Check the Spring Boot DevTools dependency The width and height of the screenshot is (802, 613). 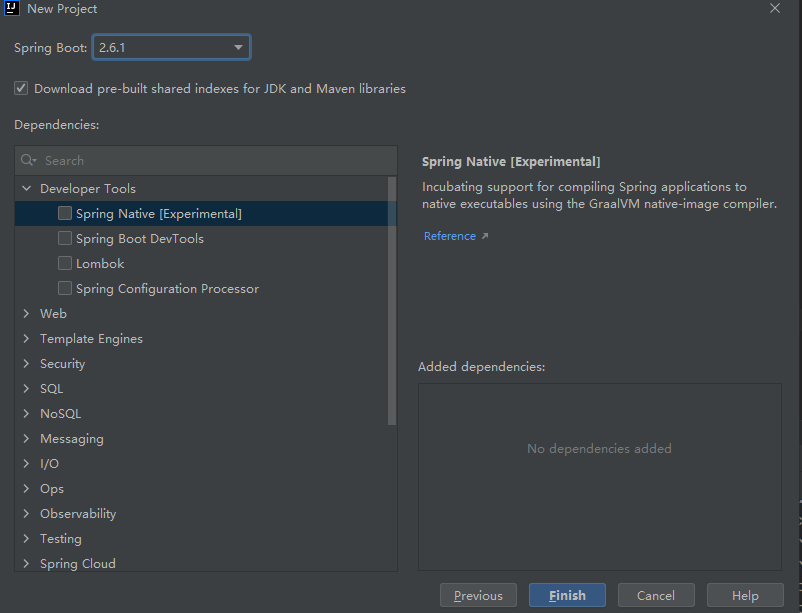(65, 238)
